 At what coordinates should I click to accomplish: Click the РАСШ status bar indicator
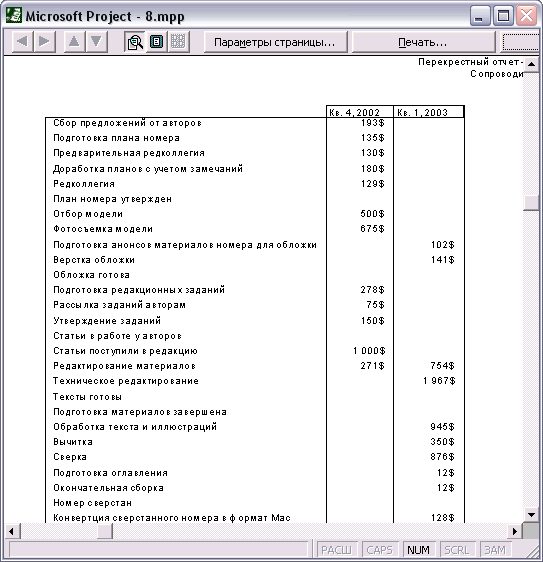point(336,549)
